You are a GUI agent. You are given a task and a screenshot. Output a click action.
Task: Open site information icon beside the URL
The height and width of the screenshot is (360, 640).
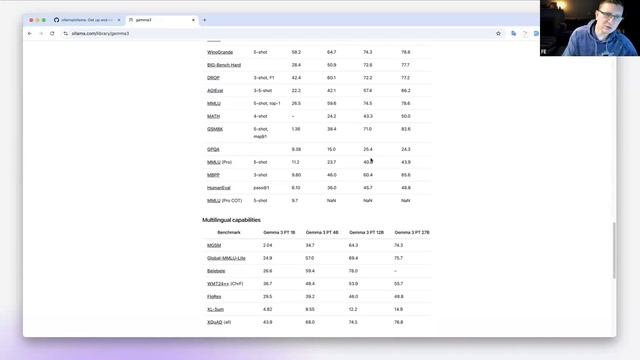coord(65,33)
